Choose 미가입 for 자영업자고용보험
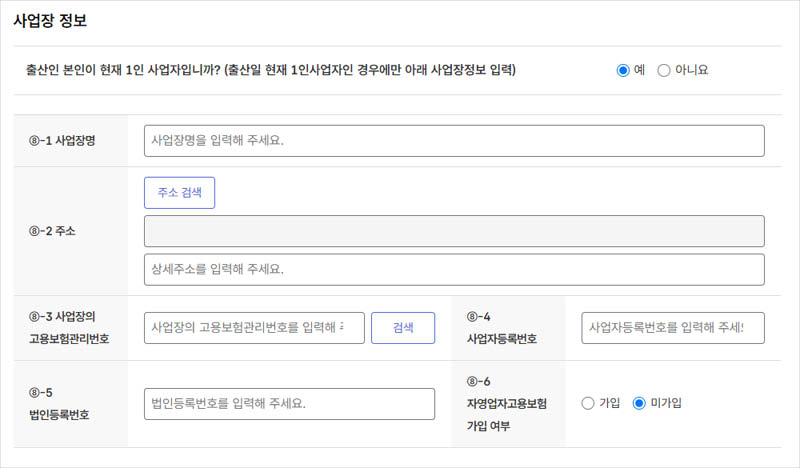The image size is (800, 468). point(639,403)
